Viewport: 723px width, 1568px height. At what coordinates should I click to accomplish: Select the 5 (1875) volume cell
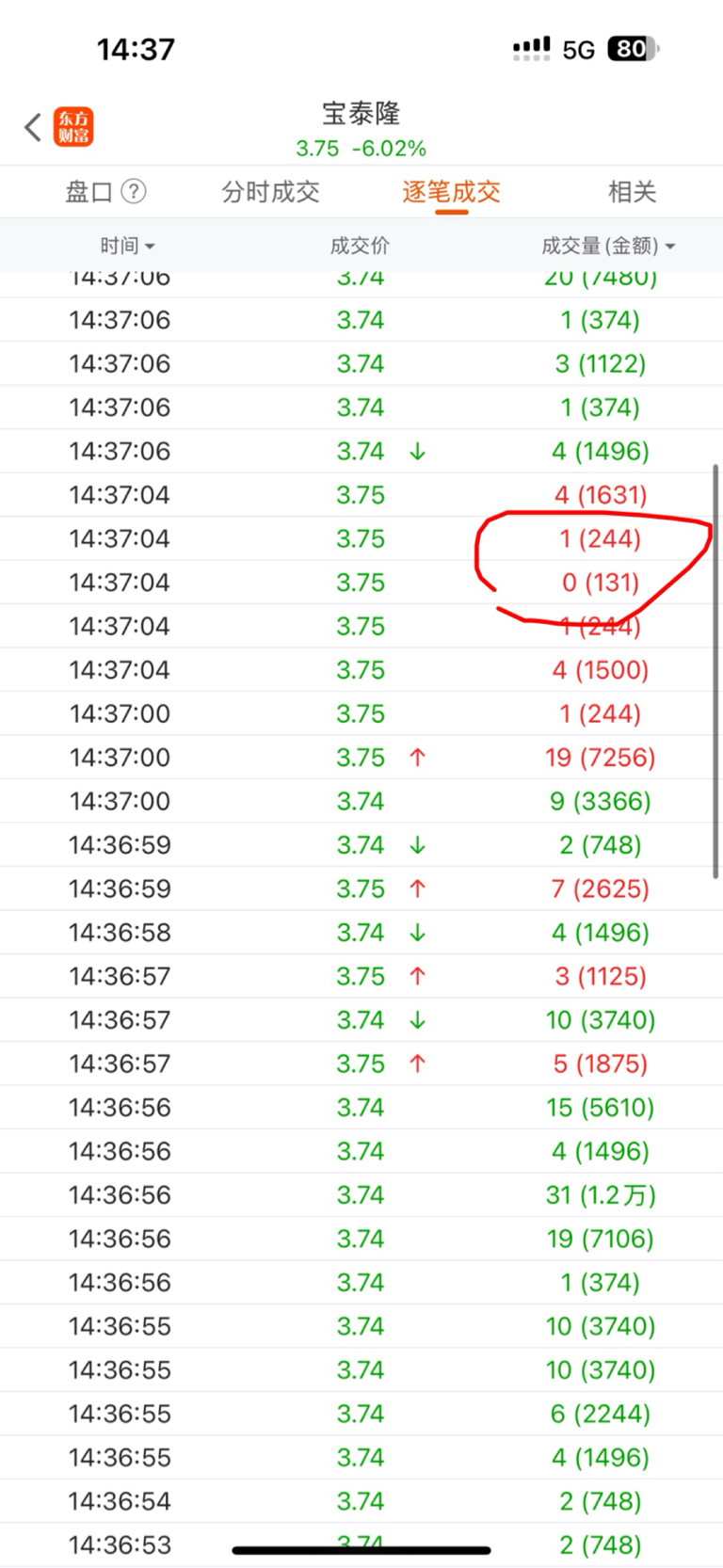pyautogui.click(x=601, y=1064)
